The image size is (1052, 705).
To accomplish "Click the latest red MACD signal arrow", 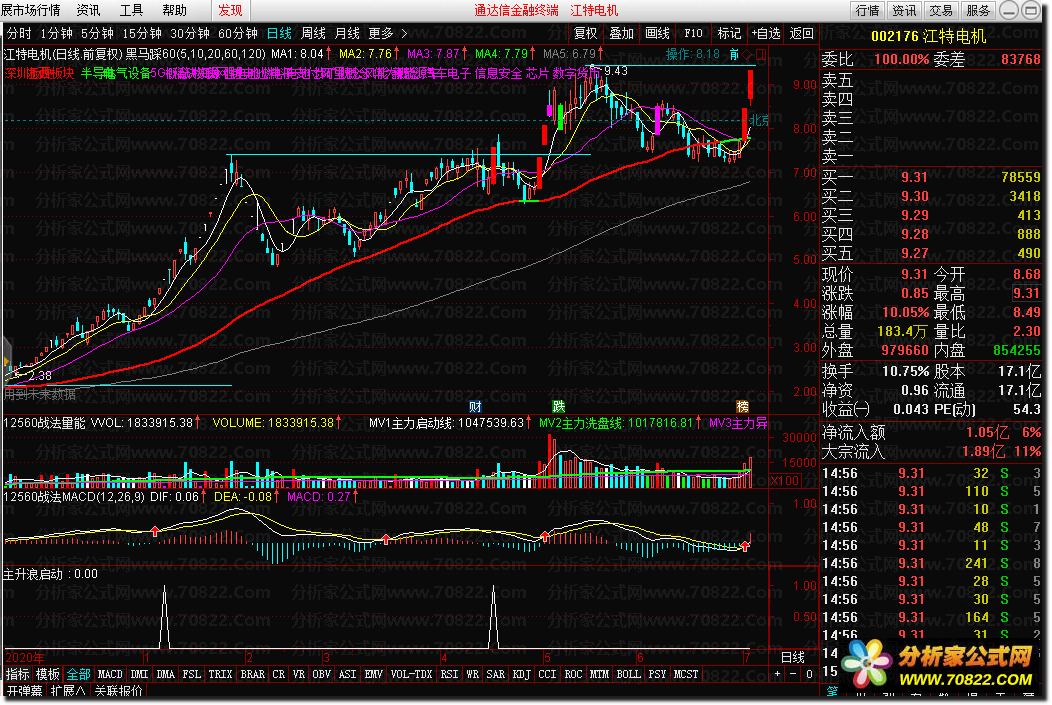I will [745, 546].
